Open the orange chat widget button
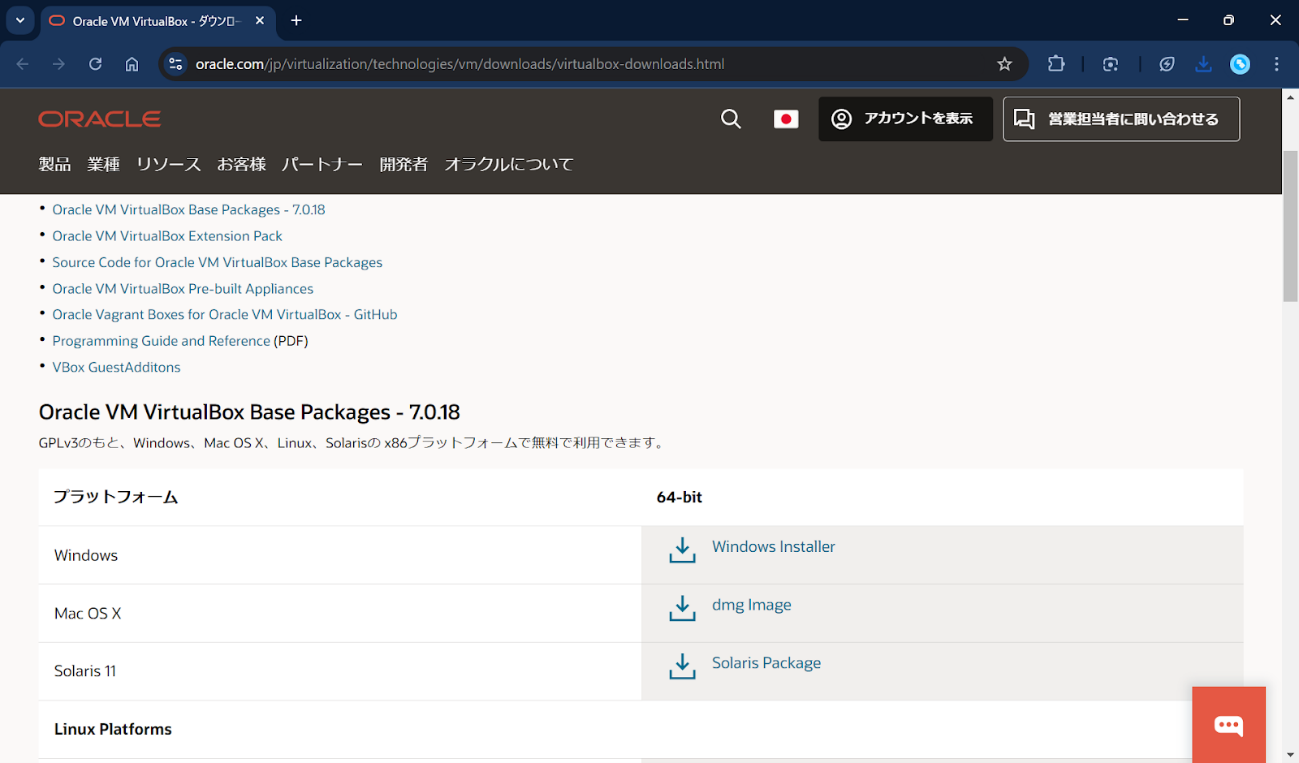Screen dimensions: 1299x763 (1229, 725)
